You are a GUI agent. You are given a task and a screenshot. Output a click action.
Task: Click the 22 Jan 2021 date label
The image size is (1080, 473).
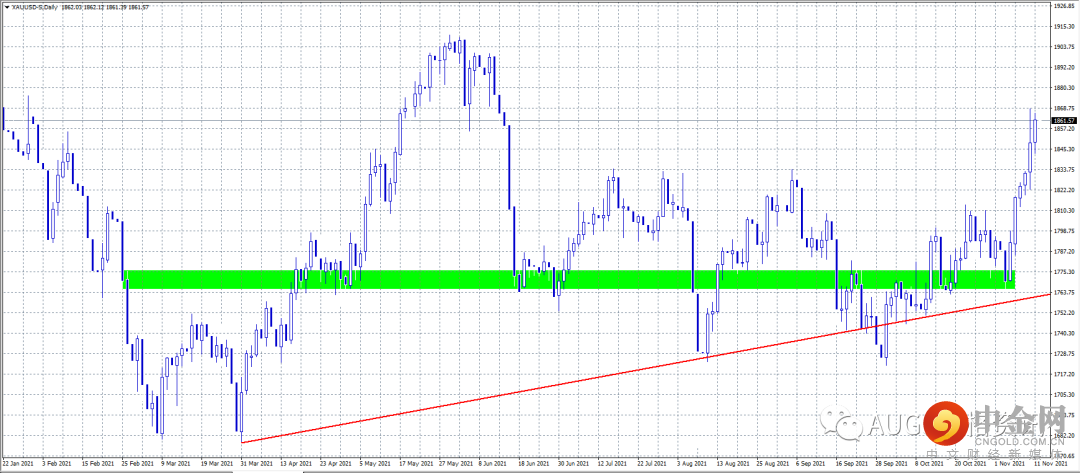tap(17, 463)
